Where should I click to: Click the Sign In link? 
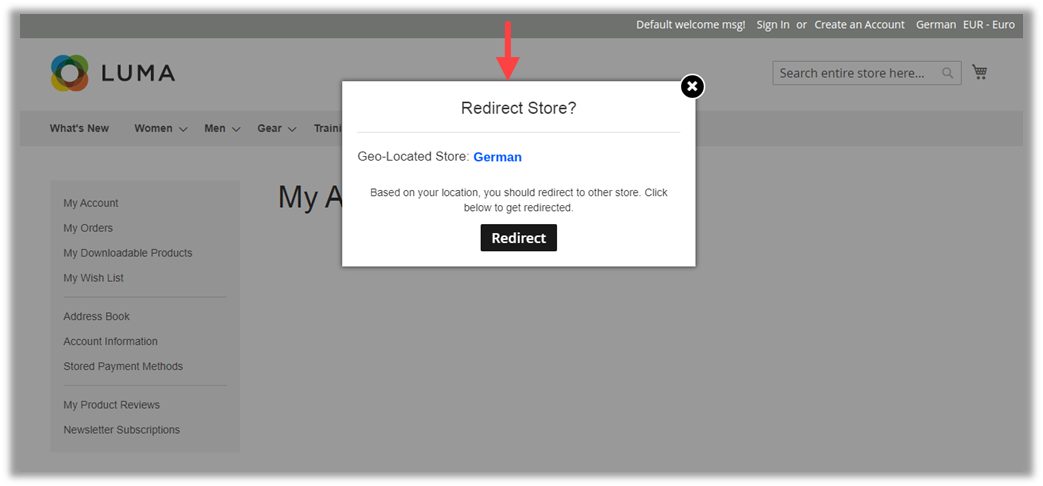[x=772, y=25]
